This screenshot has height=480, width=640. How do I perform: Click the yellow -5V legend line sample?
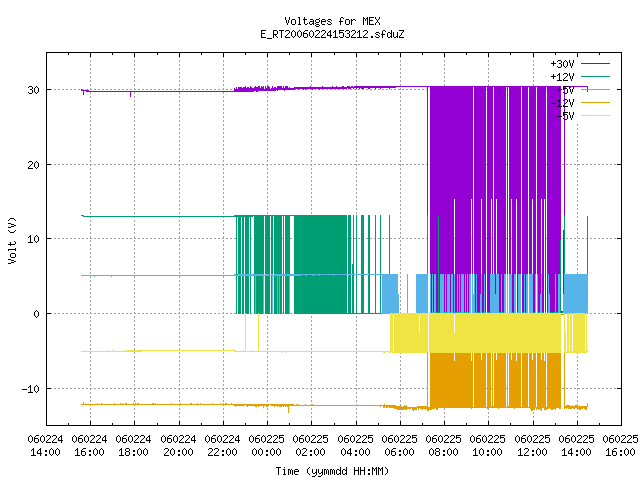[x=595, y=116]
